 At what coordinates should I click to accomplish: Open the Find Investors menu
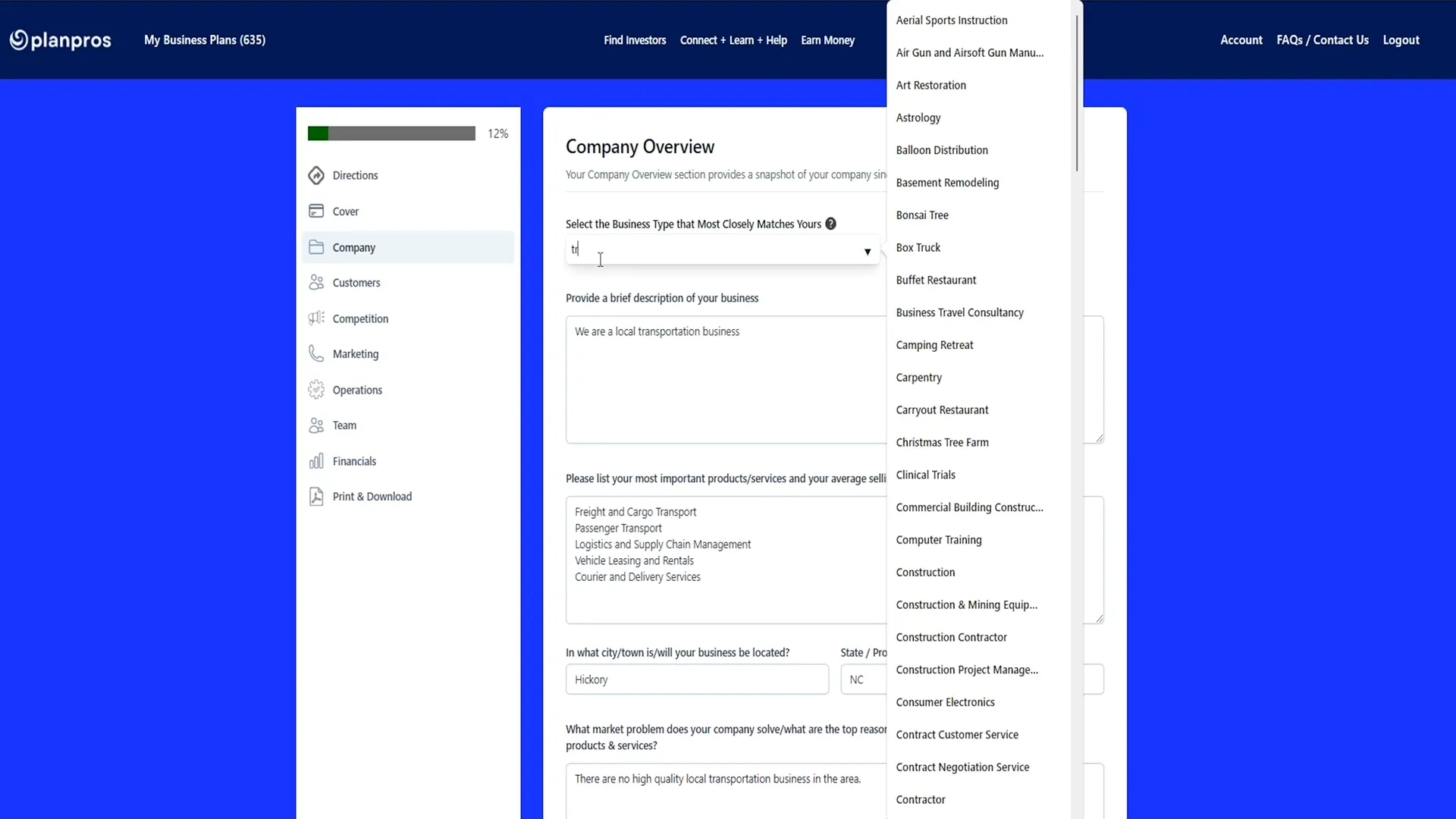click(x=635, y=40)
